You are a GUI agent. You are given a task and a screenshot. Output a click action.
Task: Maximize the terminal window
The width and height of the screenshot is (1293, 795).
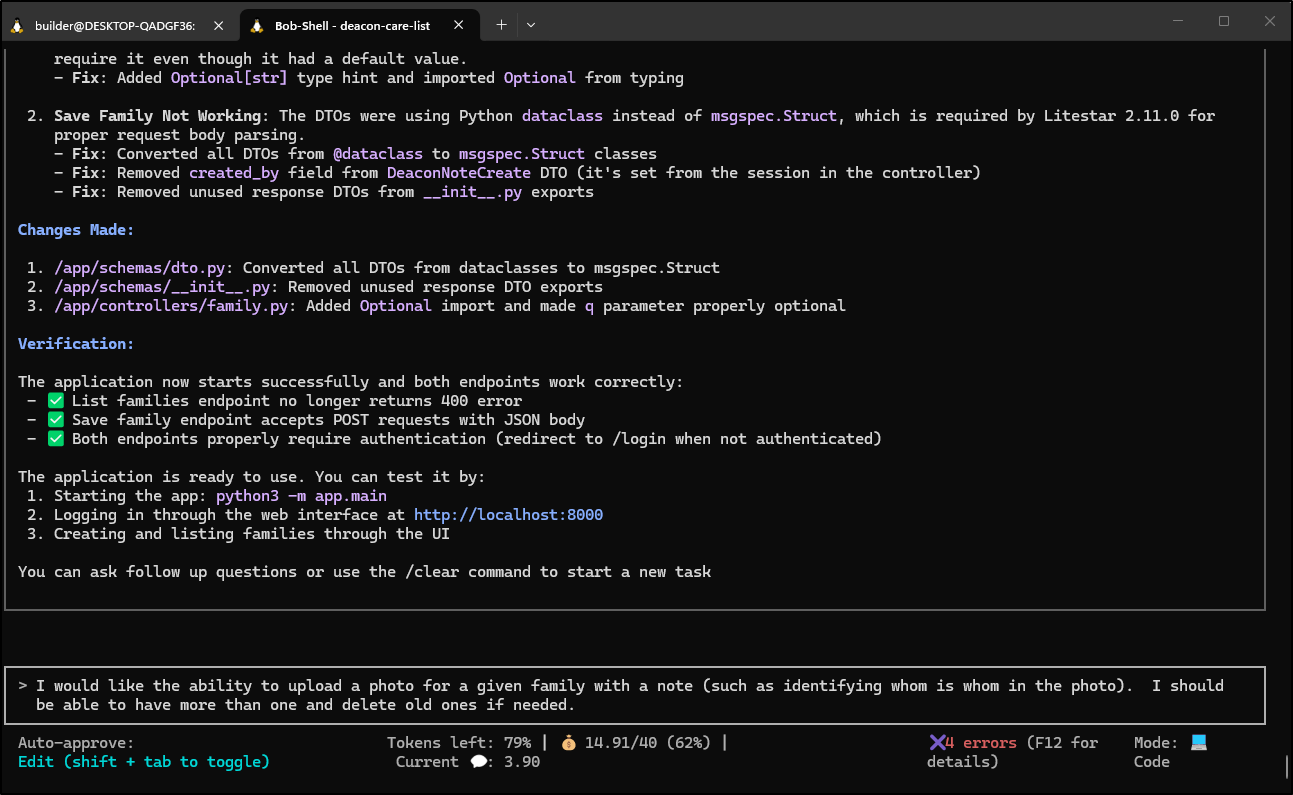pyautogui.click(x=1224, y=21)
